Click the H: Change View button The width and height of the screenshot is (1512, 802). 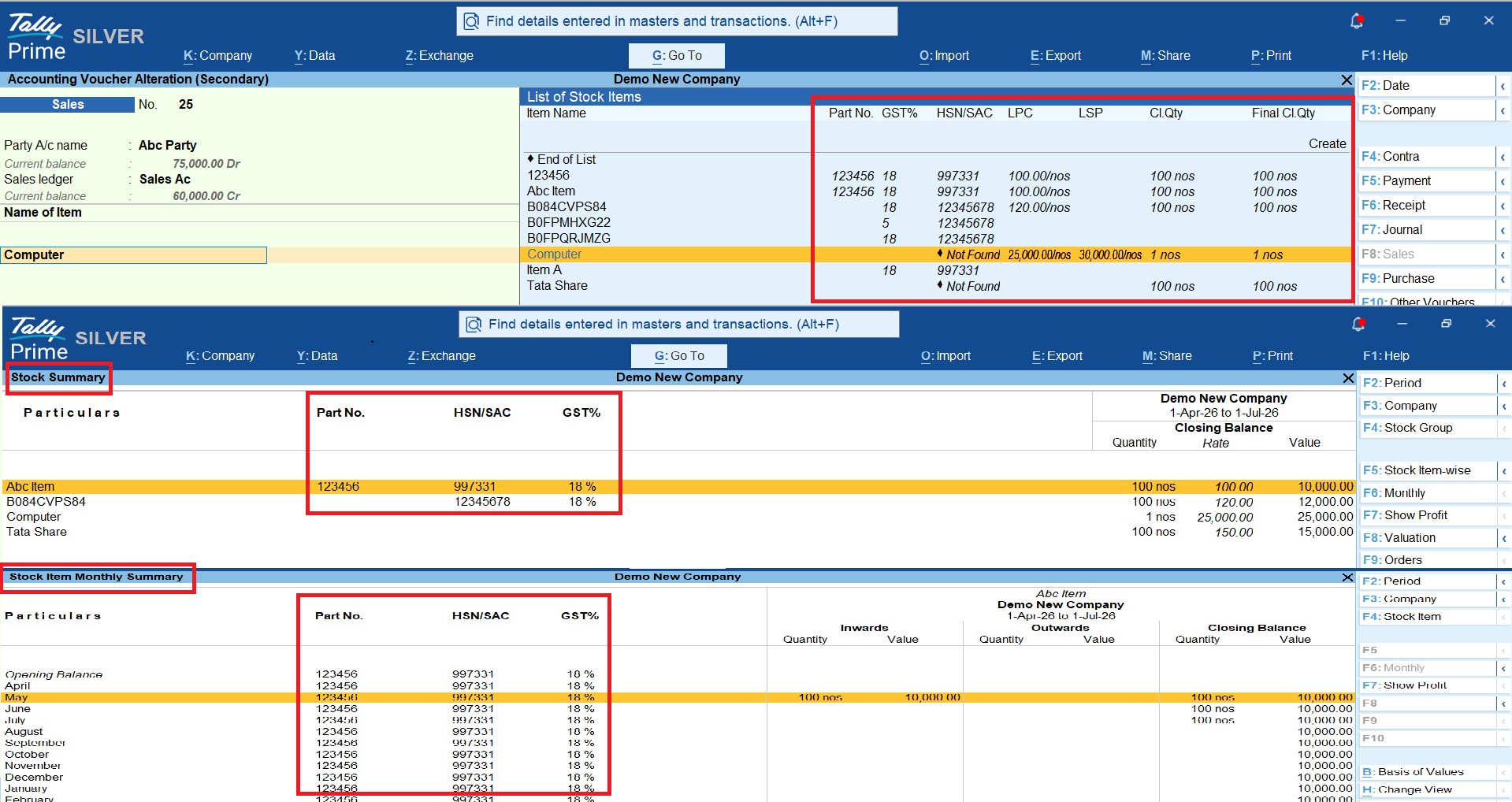[1428, 789]
